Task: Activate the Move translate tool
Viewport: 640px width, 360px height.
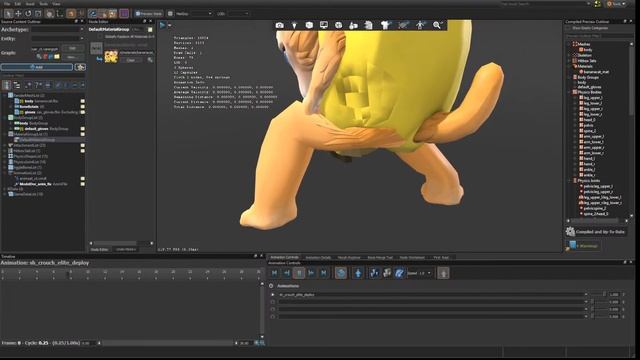Action: (x=18, y=13)
